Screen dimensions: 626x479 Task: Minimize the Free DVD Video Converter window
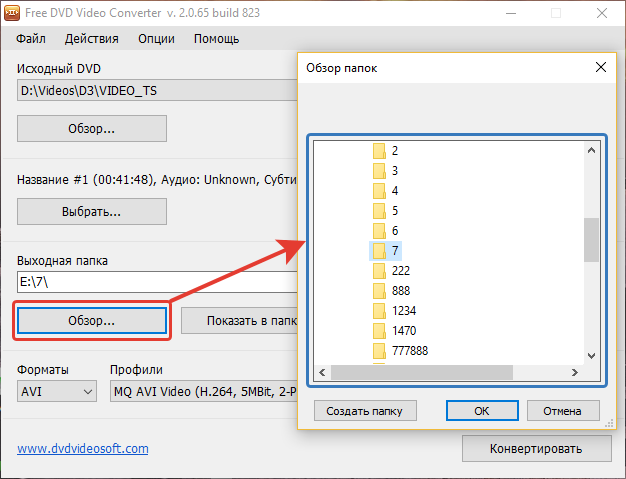coord(511,13)
